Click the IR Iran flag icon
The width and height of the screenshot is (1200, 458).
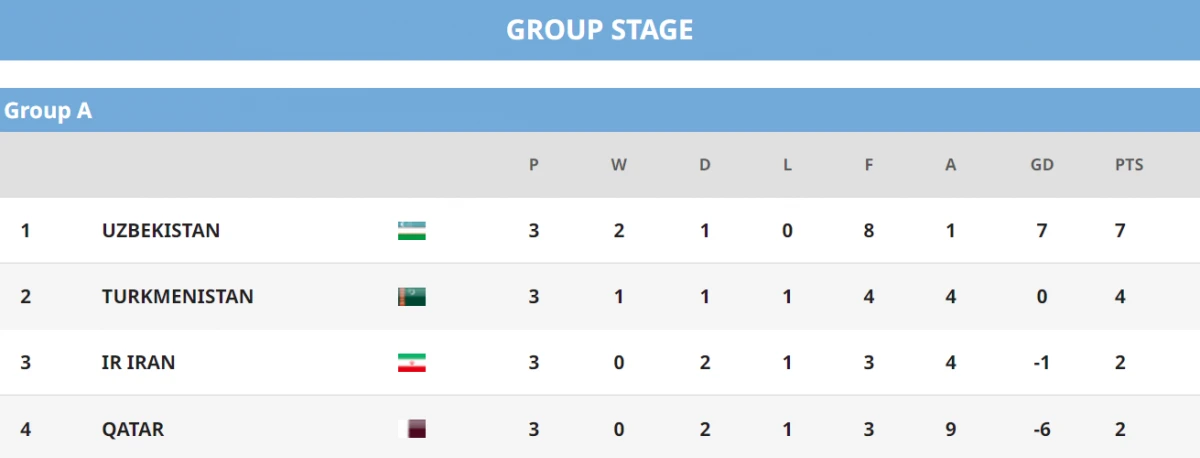click(x=411, y=363)
